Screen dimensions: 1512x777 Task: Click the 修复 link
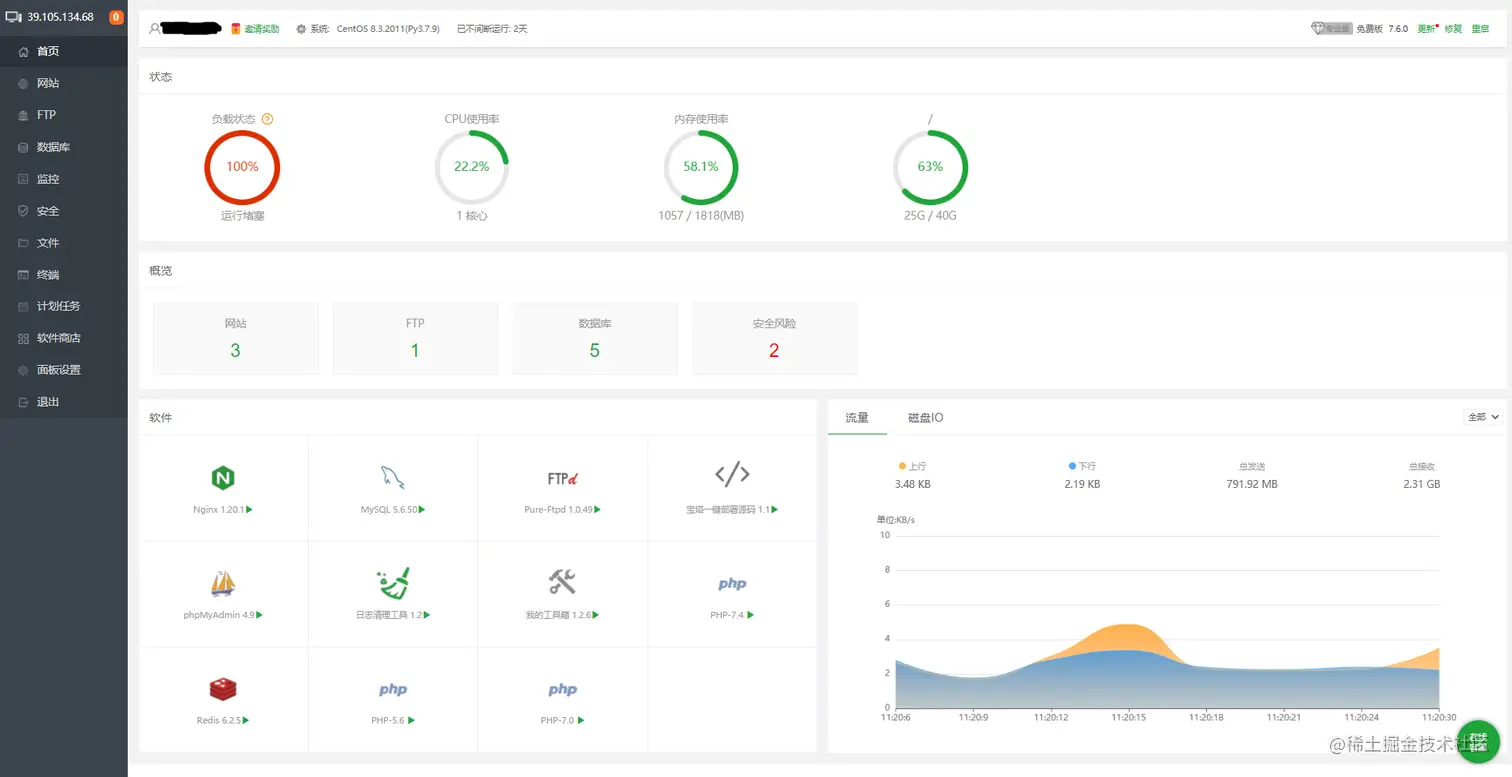click(x=1453, y=29)
